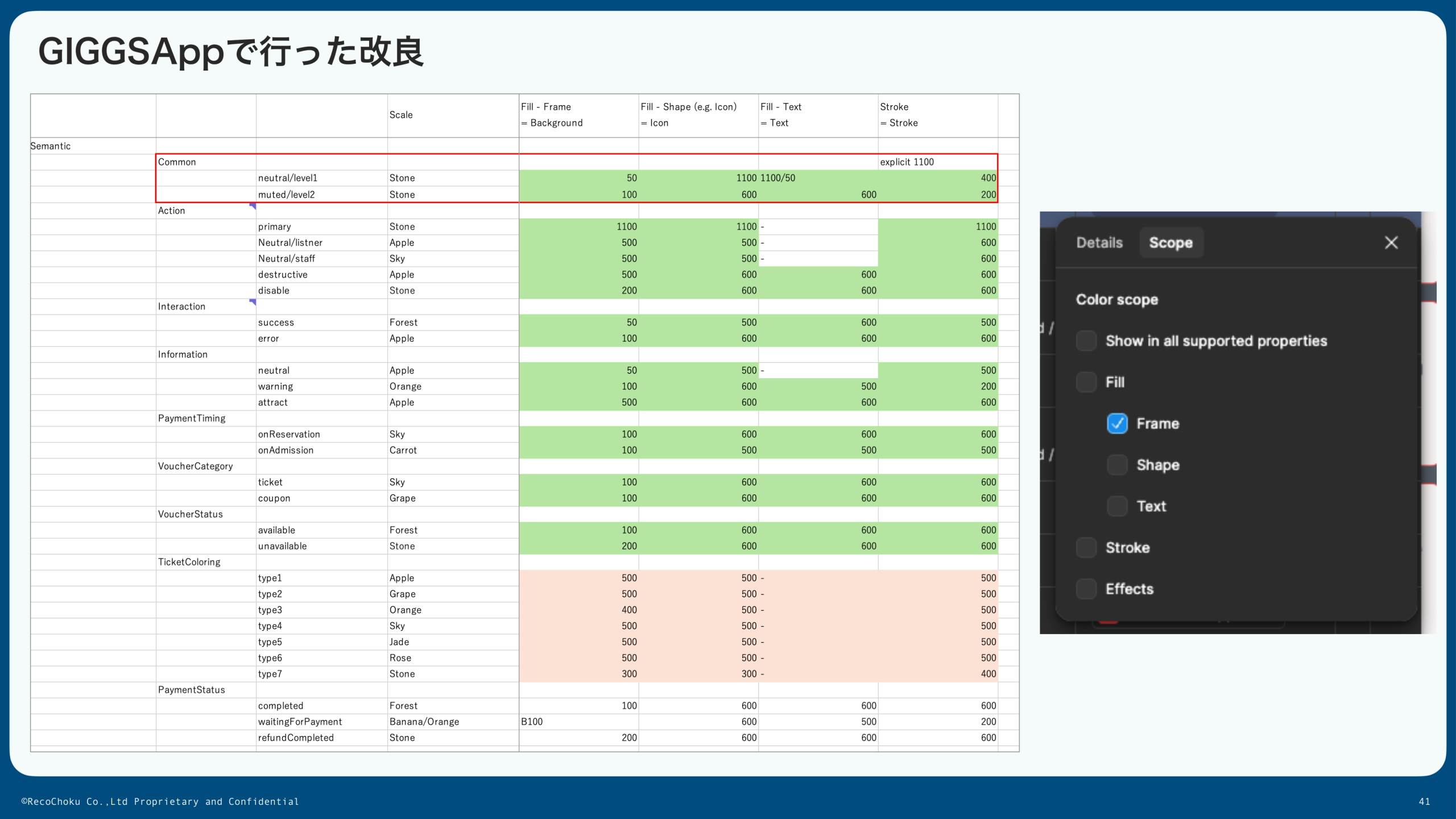Open the comment marker on the Action row
Viewport: 1456px width, 819px height.
[x=252, y=206]
